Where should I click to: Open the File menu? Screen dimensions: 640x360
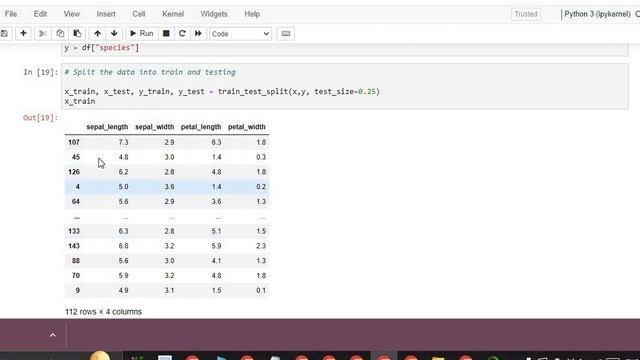[x=11, y=14]
